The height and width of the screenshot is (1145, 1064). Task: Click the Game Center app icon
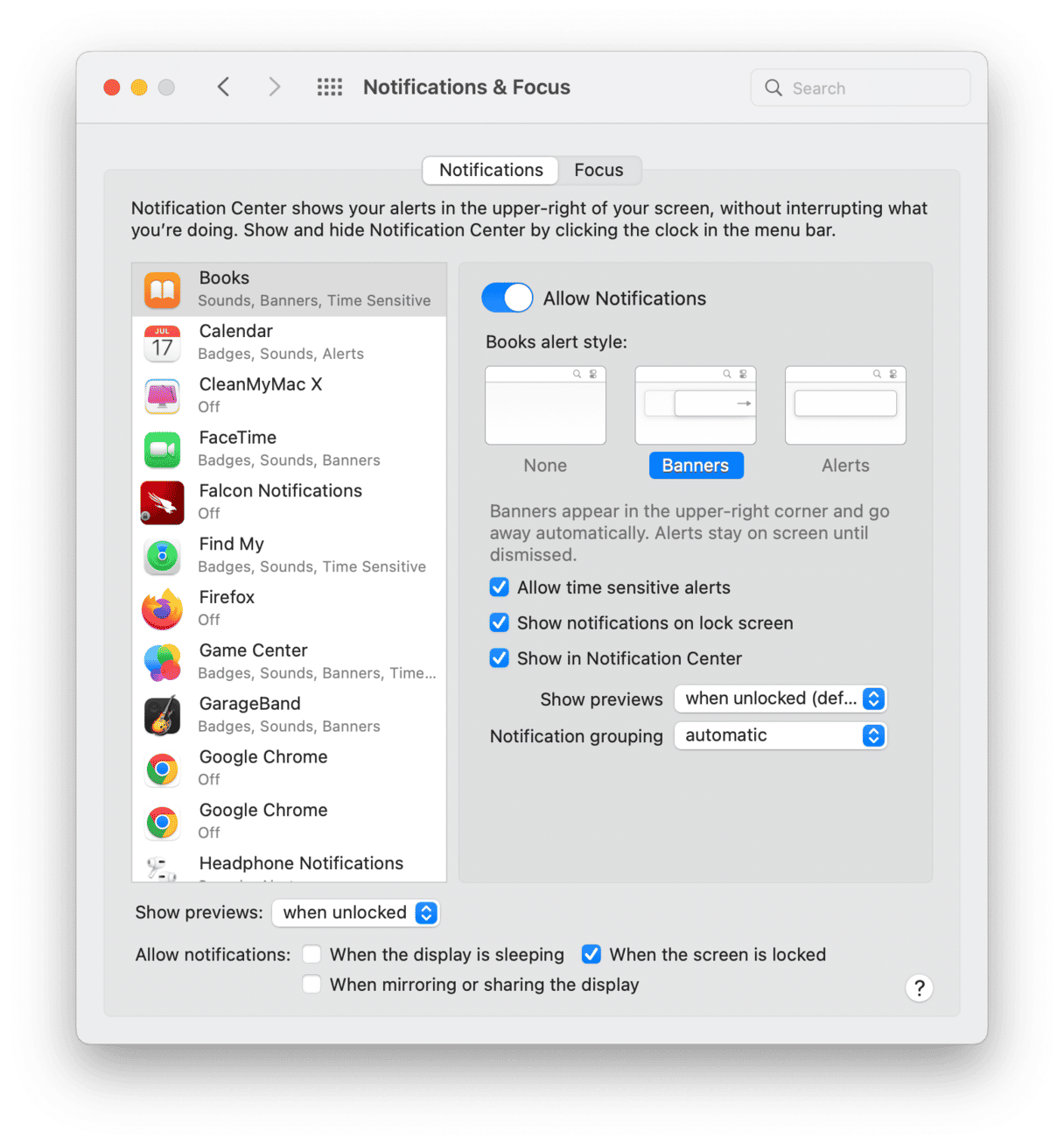[x=163, y=663]
